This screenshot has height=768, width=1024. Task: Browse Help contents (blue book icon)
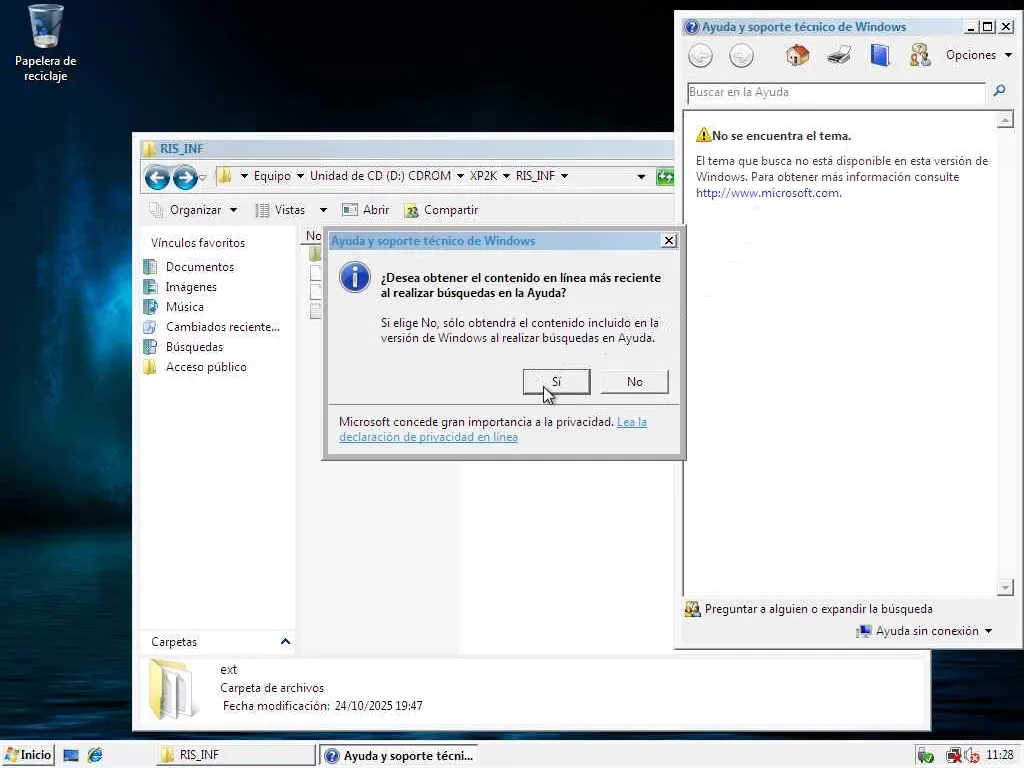[880, 56]
